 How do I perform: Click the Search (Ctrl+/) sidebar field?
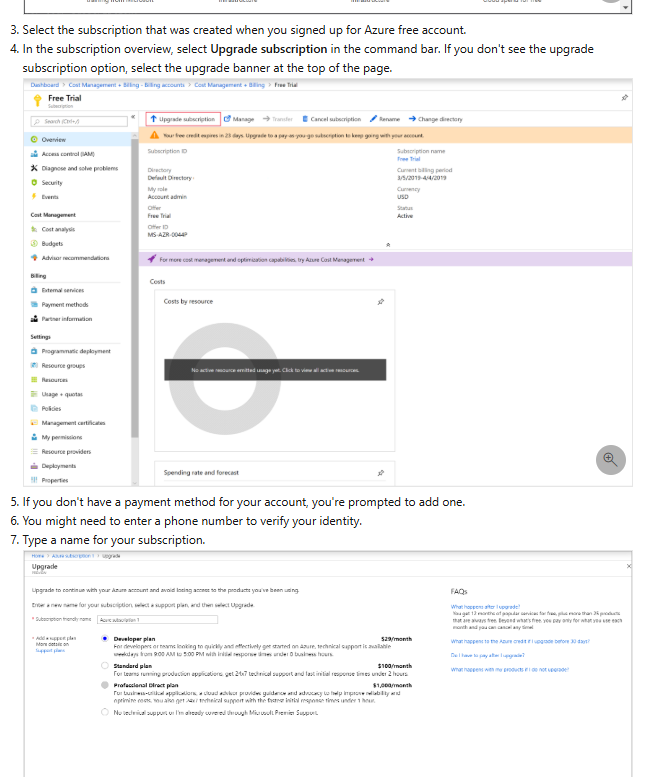79,121
